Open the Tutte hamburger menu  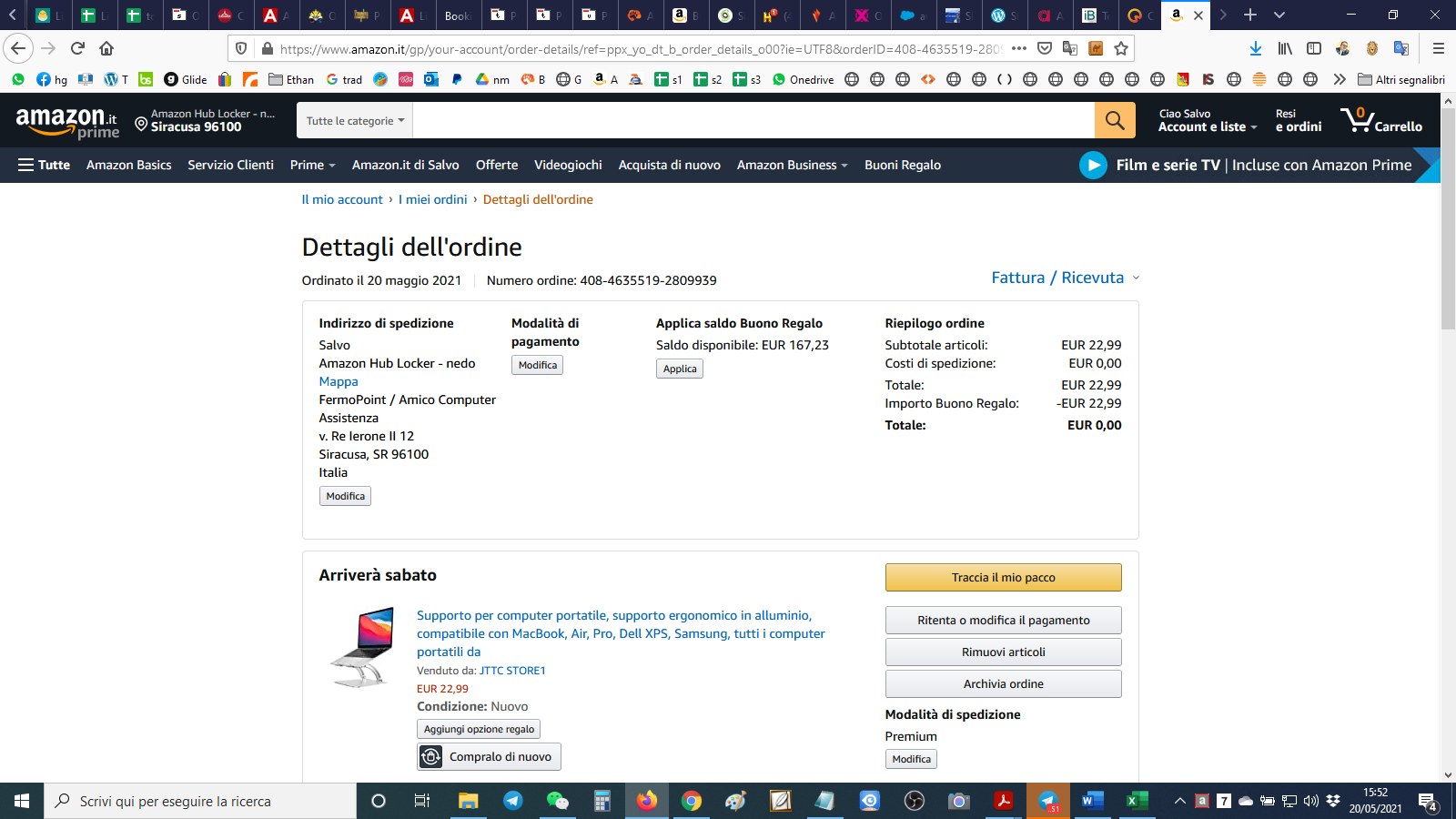point(44,165)
